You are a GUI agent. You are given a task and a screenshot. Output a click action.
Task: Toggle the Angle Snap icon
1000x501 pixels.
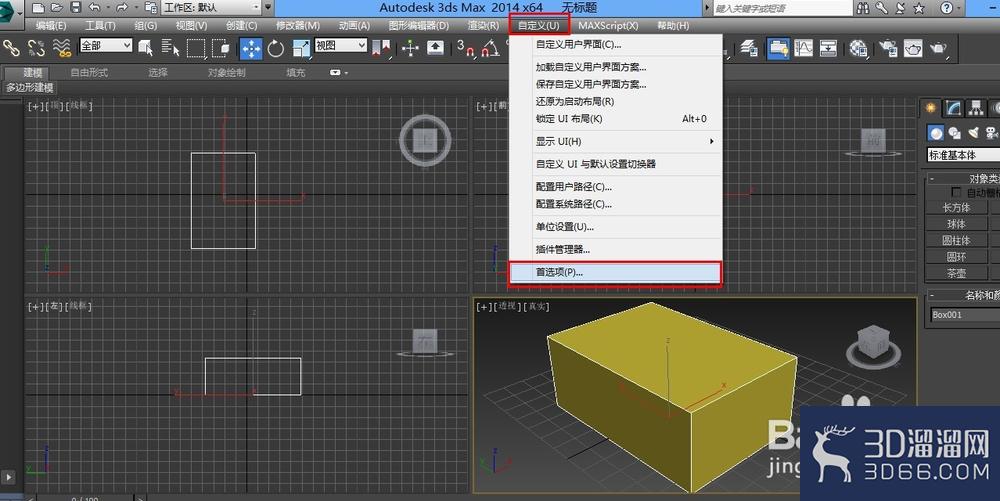[490, 48]
